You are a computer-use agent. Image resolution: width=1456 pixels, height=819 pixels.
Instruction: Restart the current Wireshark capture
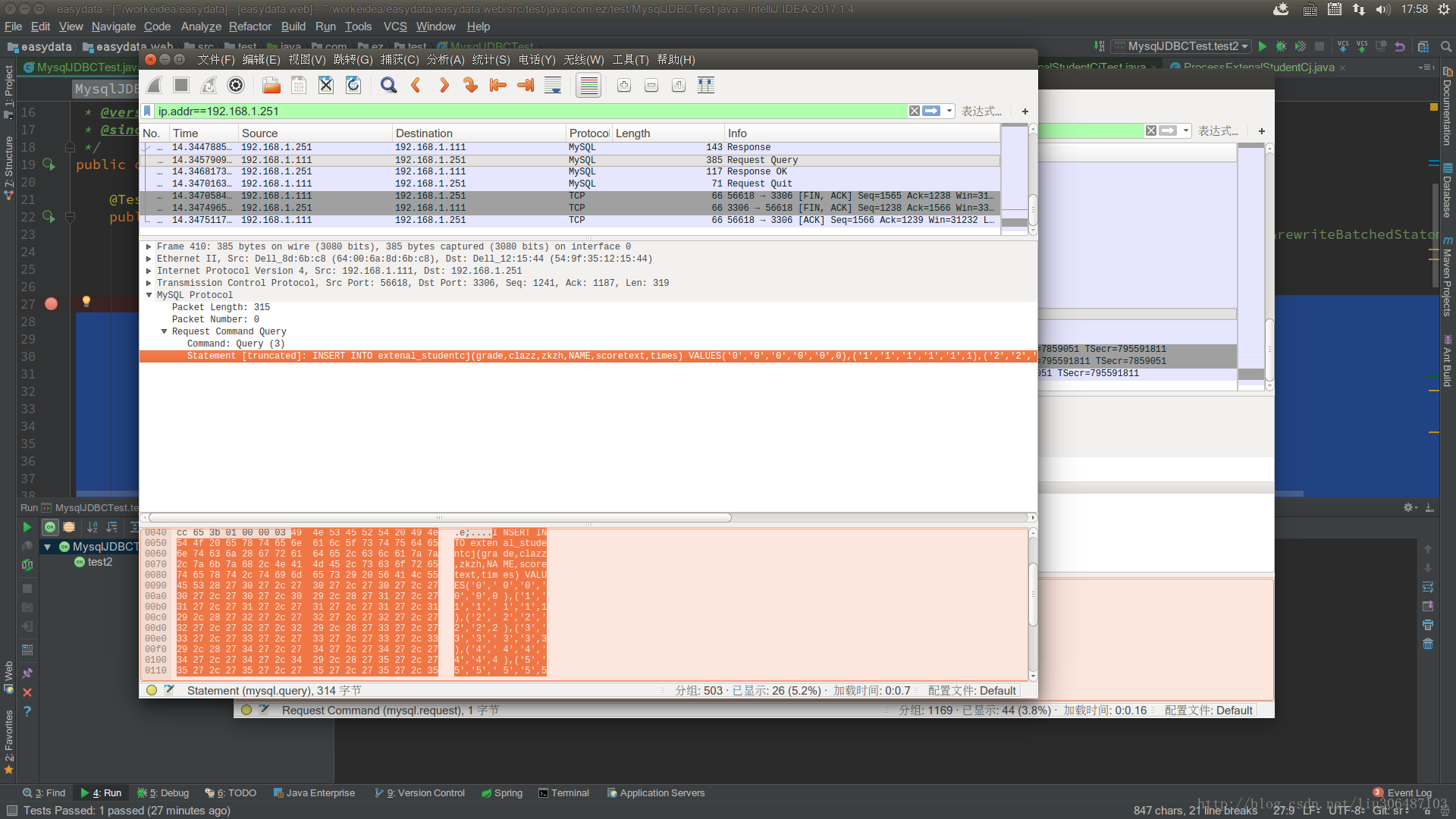tap(209, 86)
